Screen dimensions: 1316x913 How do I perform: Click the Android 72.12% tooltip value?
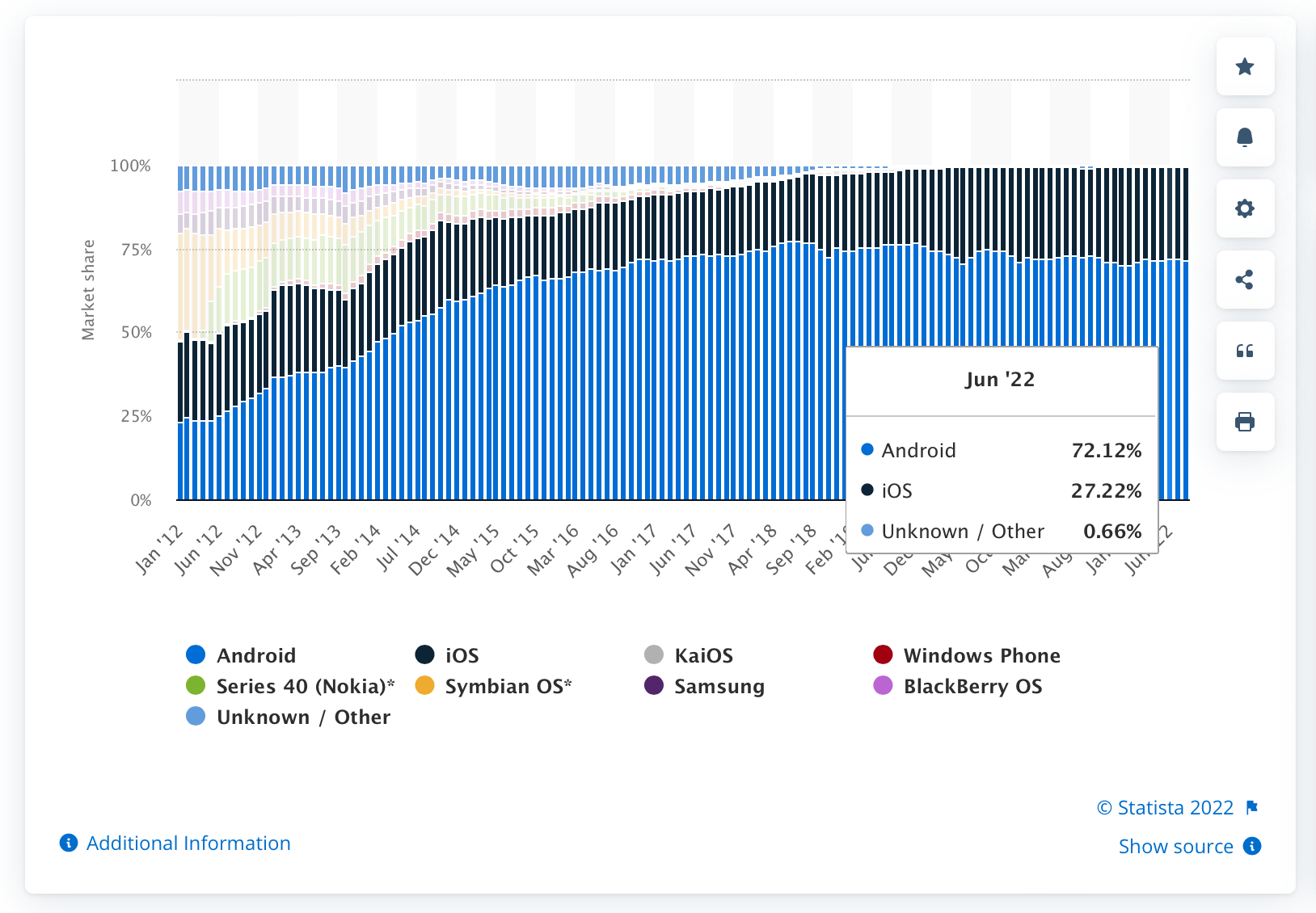pos(1106,450)
